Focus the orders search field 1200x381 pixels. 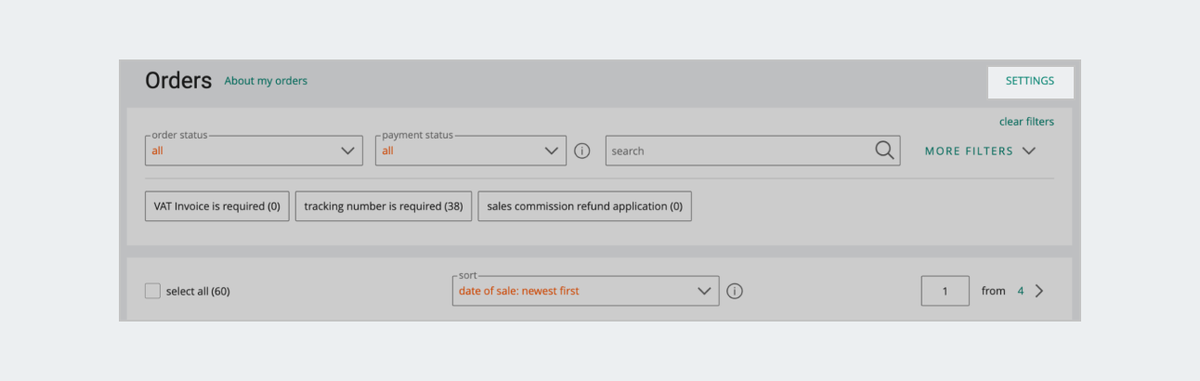pos(752,151)
